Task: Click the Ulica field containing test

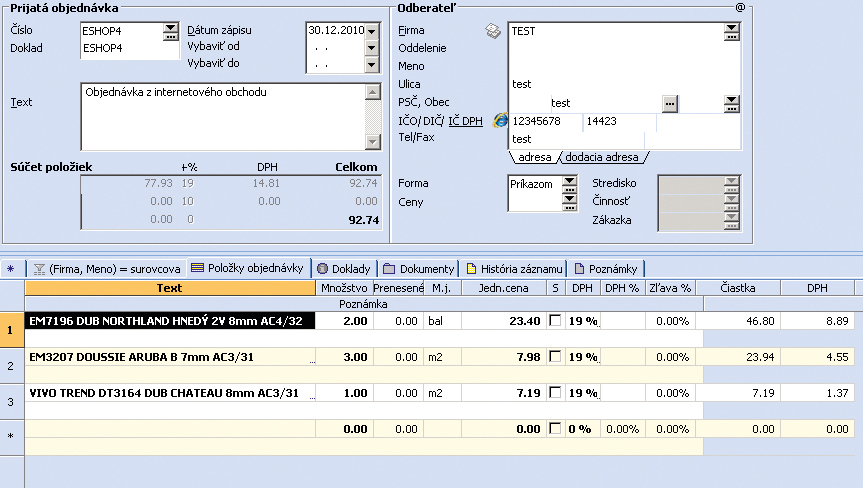Action: coord(624,84)
